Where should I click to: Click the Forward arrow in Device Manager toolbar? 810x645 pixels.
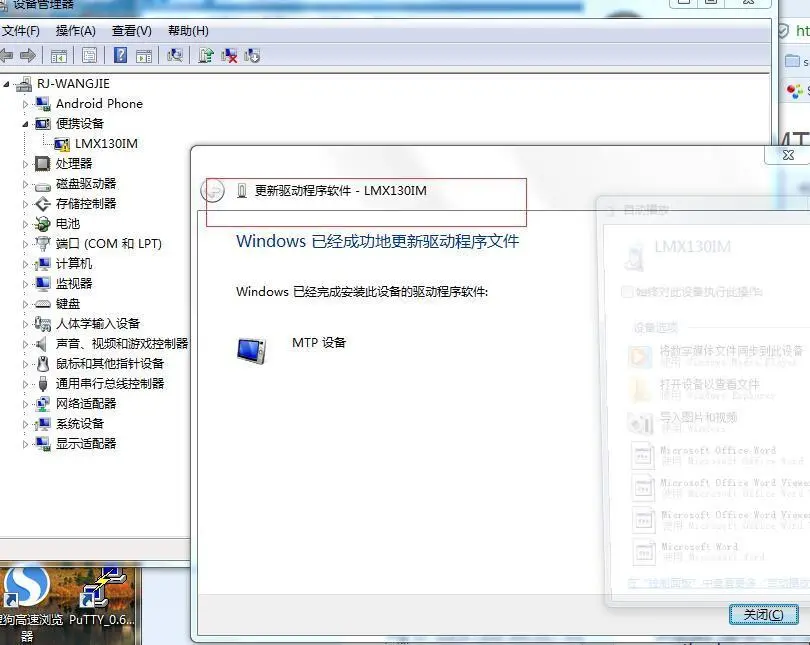(x=27, y=55)
